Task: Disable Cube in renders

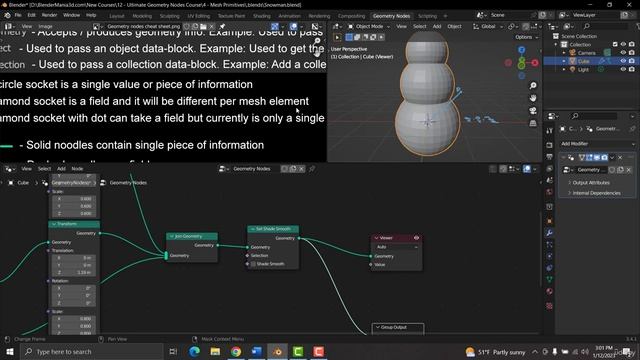Action: pos(632,61)
